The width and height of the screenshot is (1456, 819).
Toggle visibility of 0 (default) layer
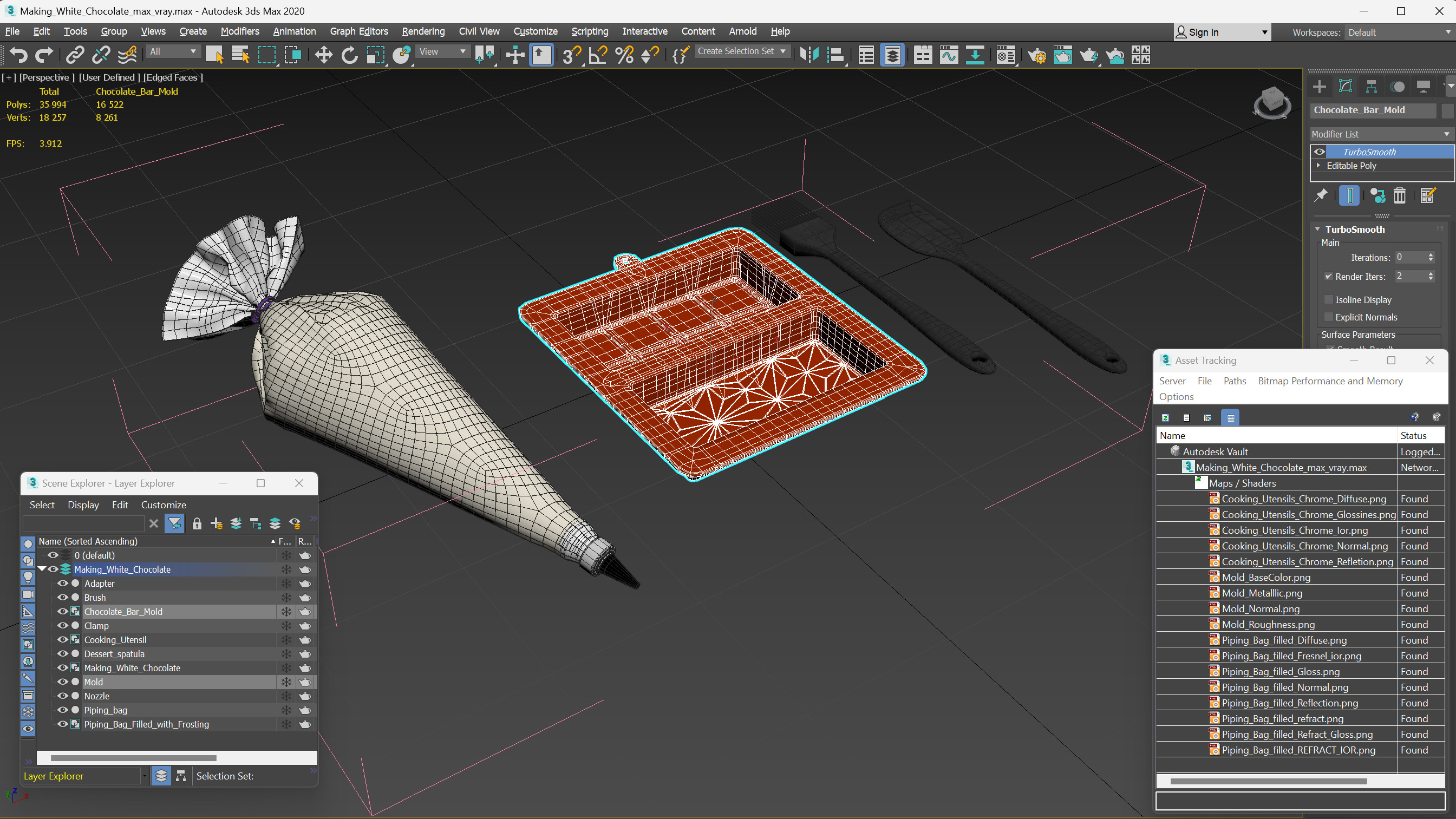[x=53, y=555]
